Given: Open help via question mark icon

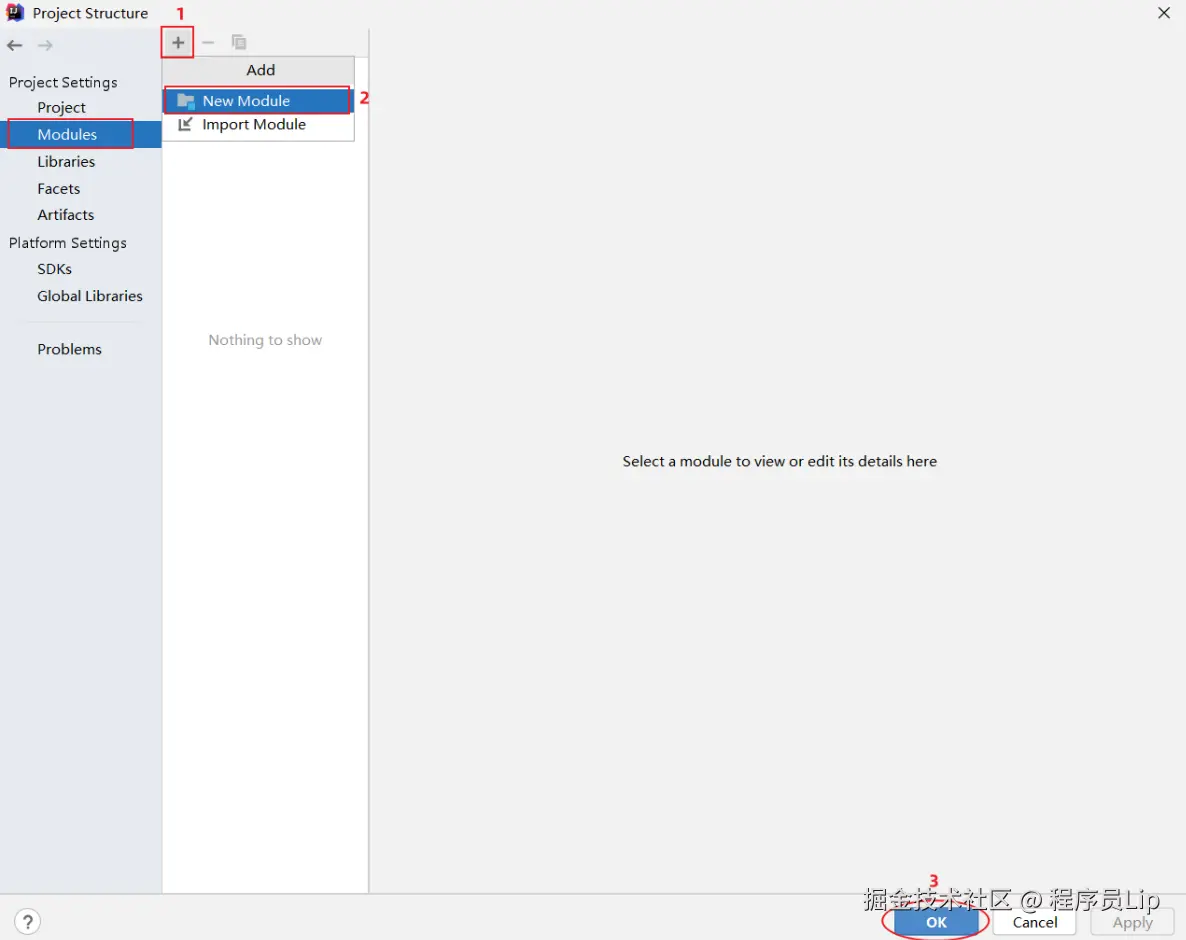Looking at the screenshot, I should [27, 922].
